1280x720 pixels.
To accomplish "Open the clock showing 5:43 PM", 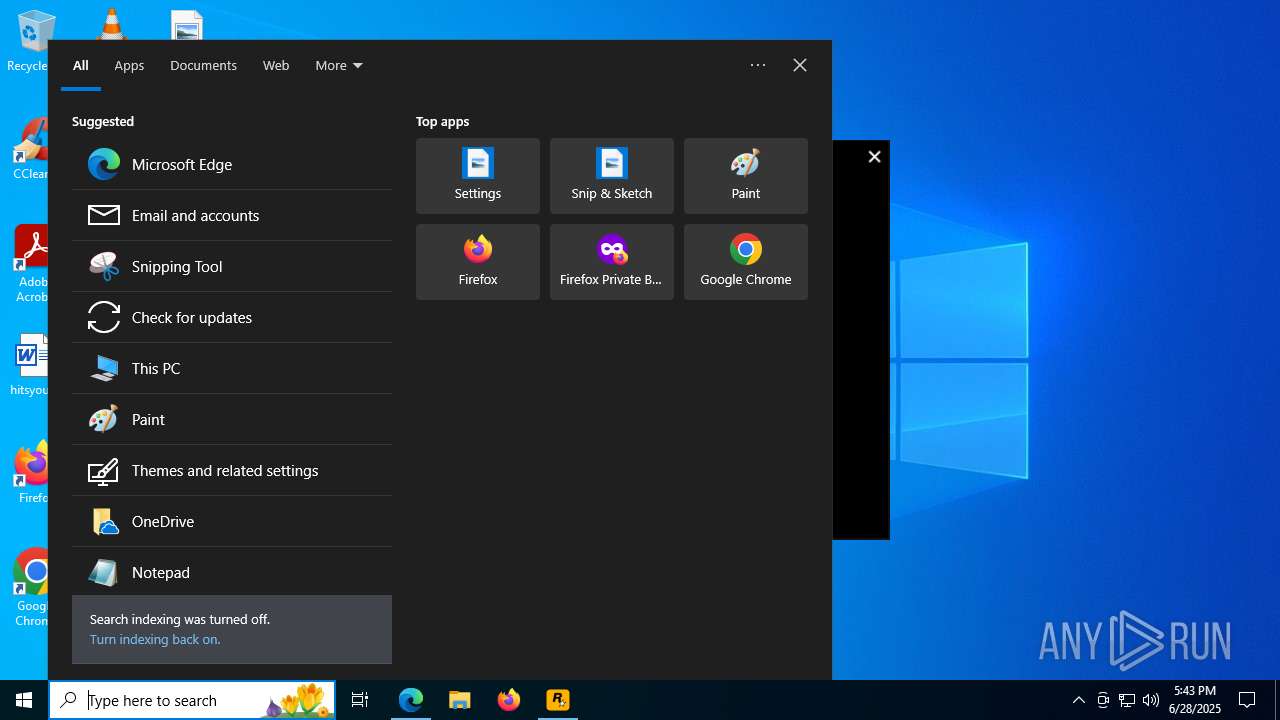I will (1195, 700).
